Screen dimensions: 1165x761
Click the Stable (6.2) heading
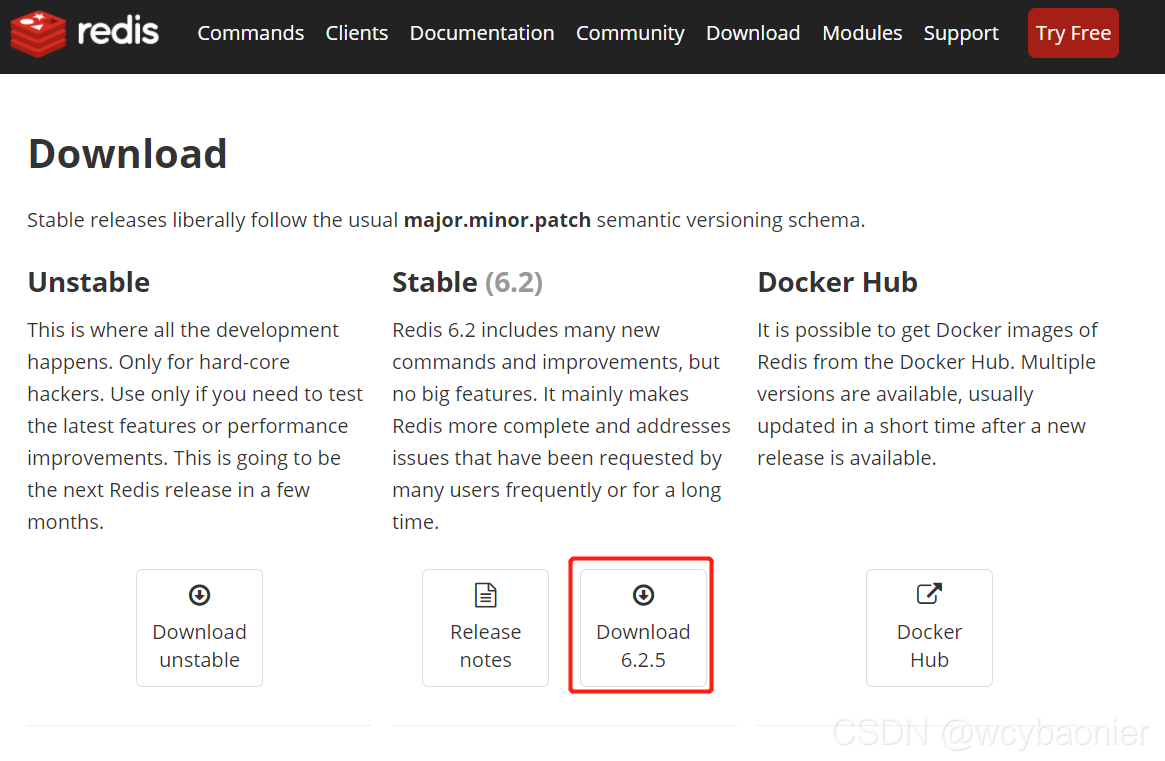pos(467,282)
